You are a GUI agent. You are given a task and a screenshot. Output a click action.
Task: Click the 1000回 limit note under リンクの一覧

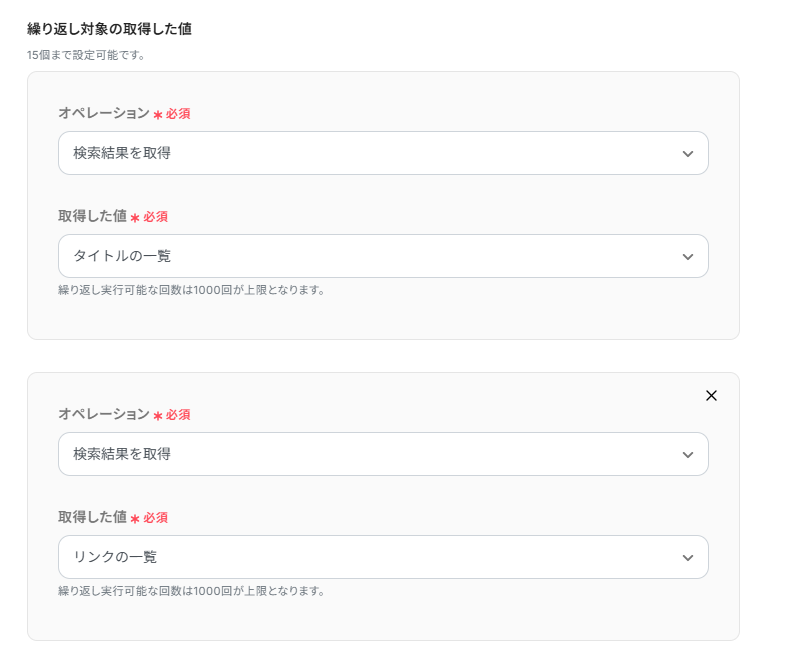(192, 590)
